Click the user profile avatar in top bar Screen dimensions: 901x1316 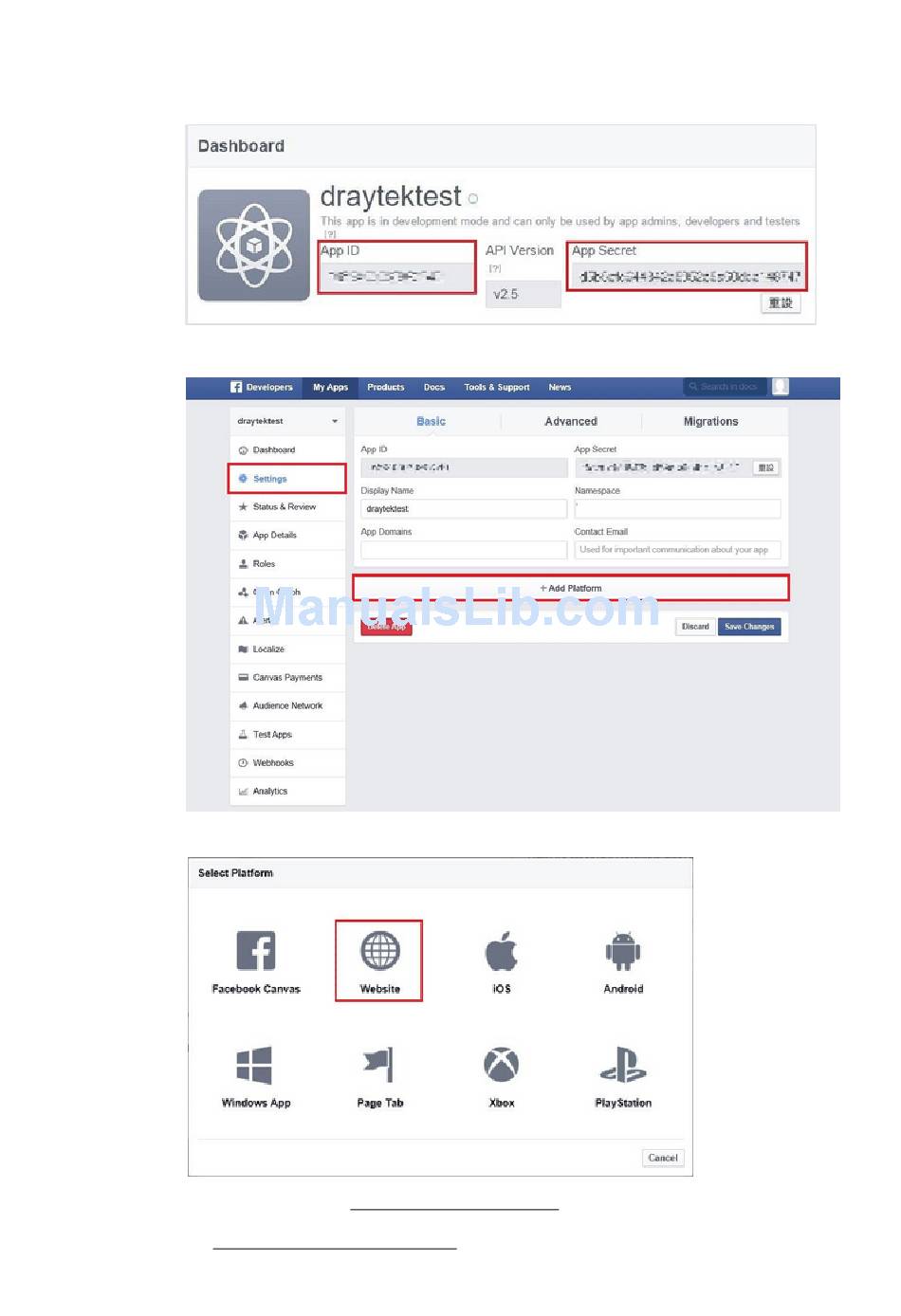coord(781,387)
